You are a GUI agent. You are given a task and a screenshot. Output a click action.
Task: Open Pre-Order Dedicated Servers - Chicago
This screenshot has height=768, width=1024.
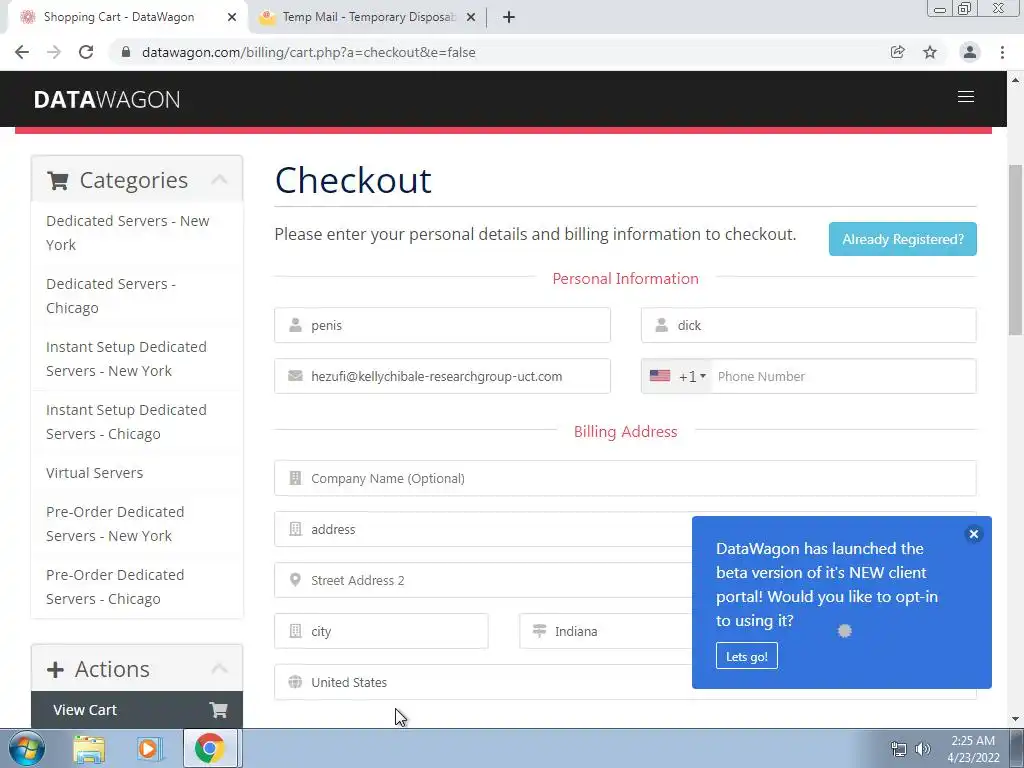(x=136, y=586)
